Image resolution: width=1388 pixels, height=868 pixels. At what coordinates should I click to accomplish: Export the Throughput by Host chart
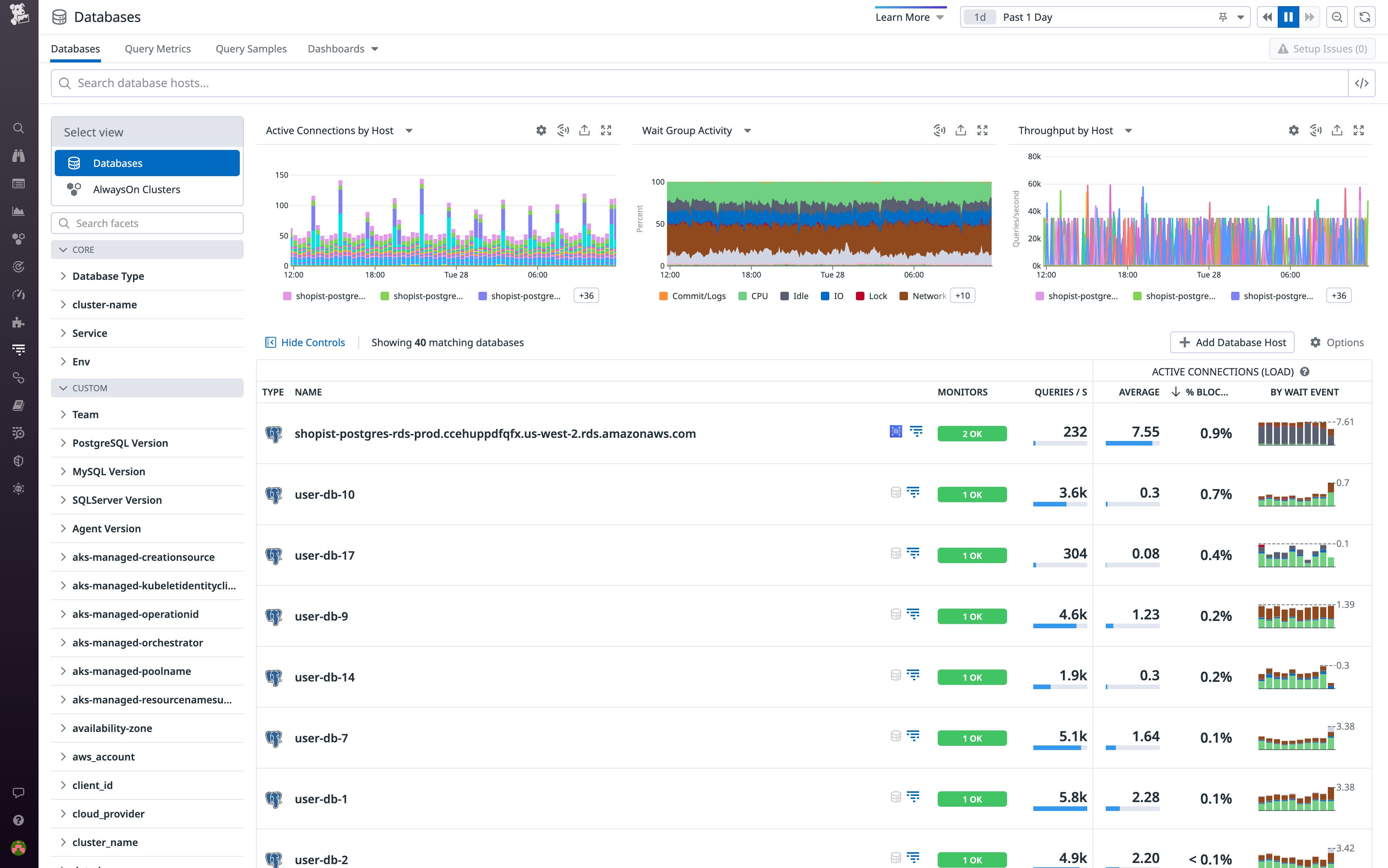(1337, 130)
